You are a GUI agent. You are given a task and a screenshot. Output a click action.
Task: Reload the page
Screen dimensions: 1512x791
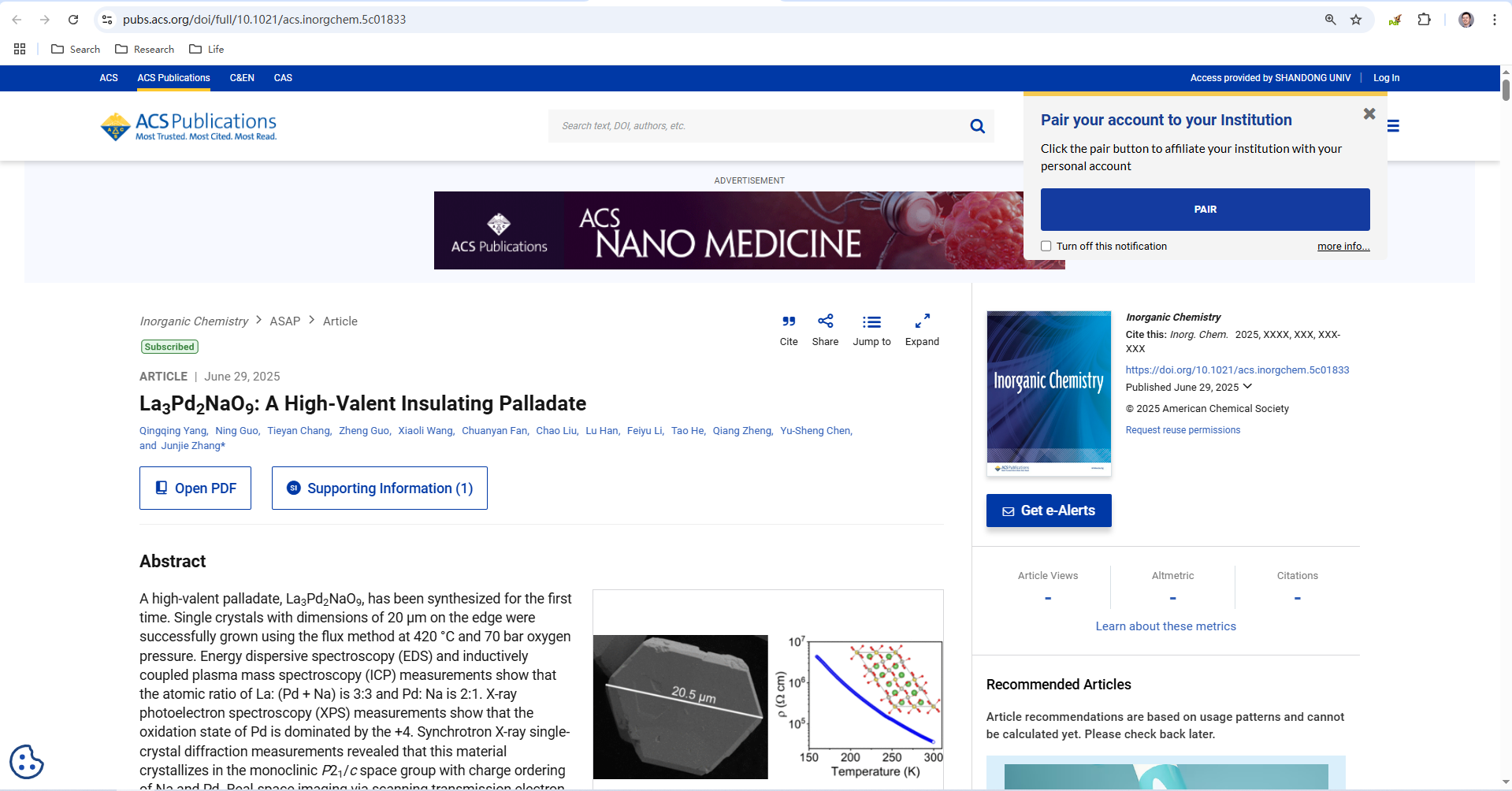pyautogui.click(x=73, y=20)
